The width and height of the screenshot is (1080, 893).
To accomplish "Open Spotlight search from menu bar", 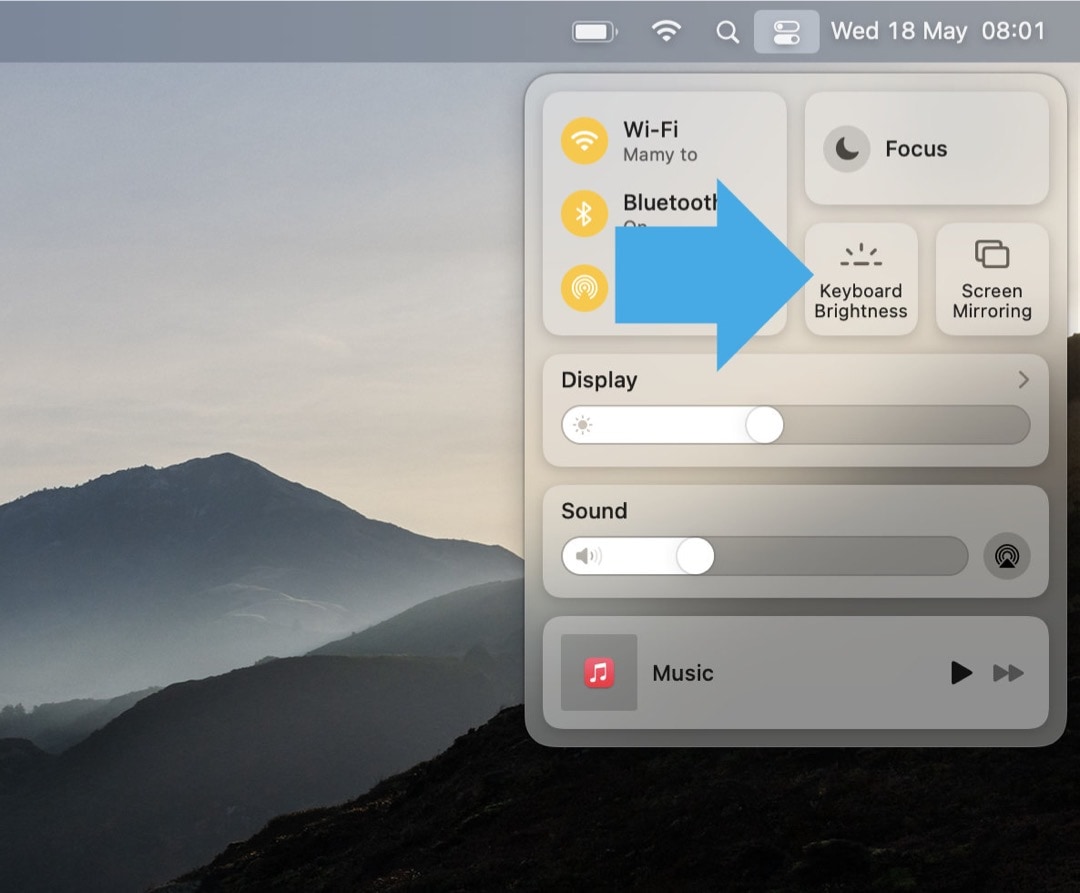I will coord(727,31).
